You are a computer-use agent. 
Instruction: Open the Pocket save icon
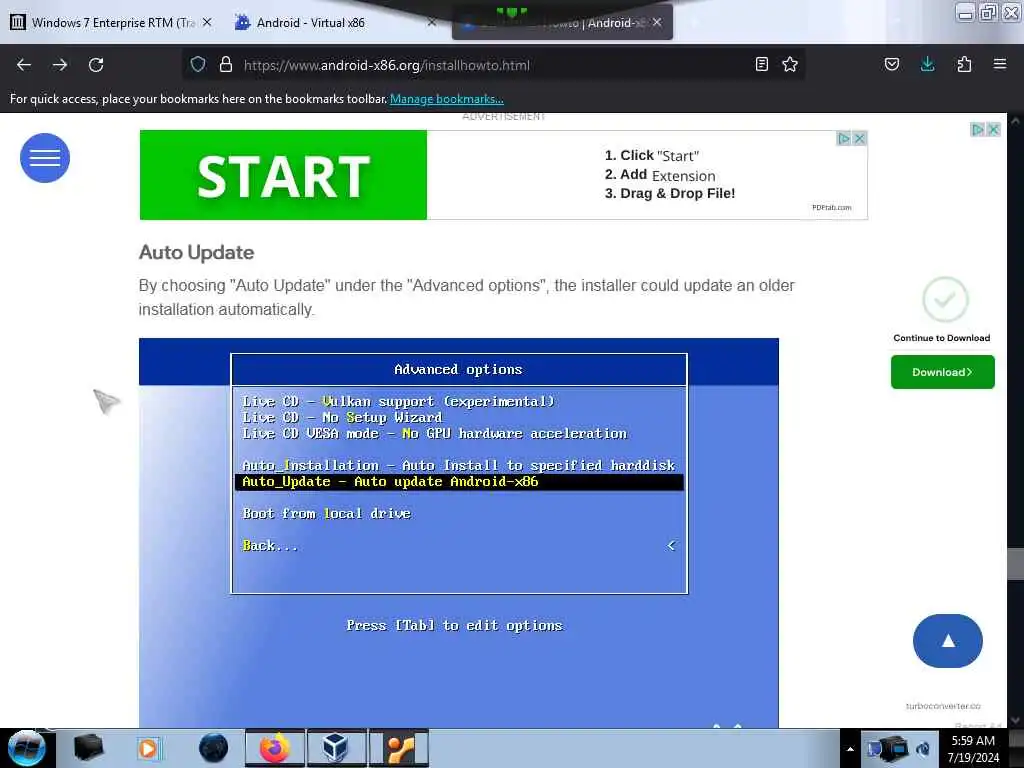tap(891, 64)
